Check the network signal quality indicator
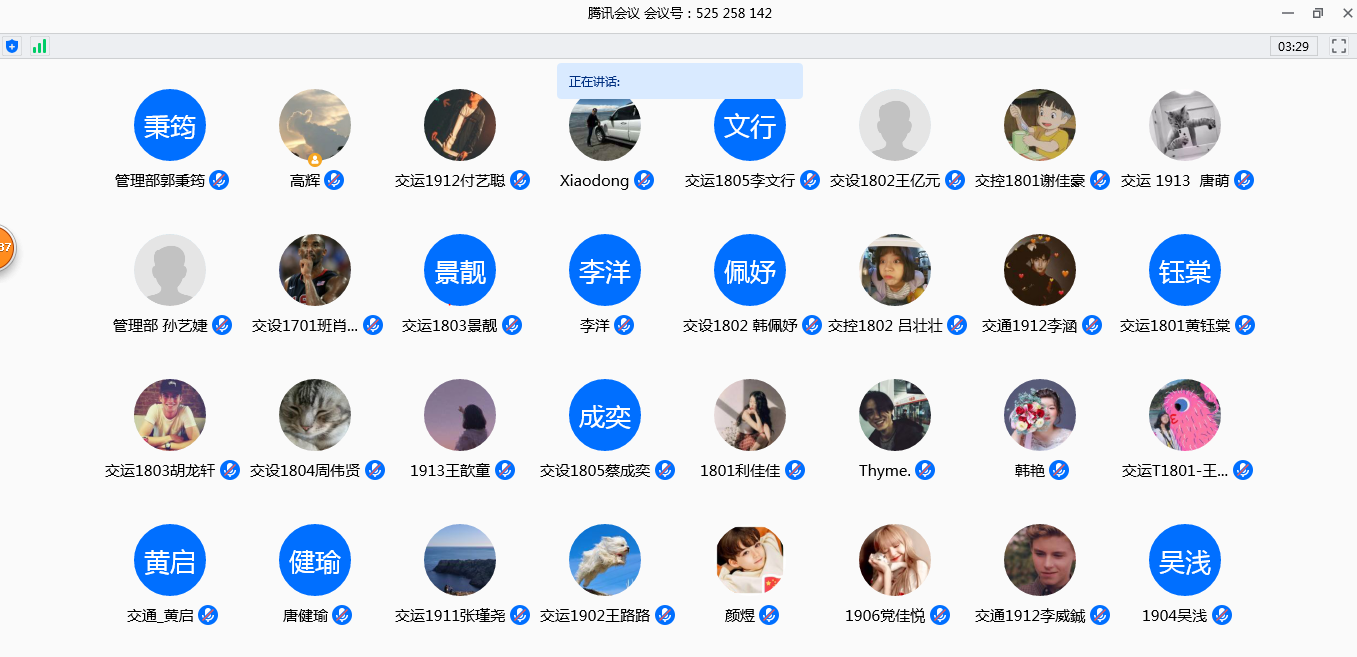 point(40,45)
